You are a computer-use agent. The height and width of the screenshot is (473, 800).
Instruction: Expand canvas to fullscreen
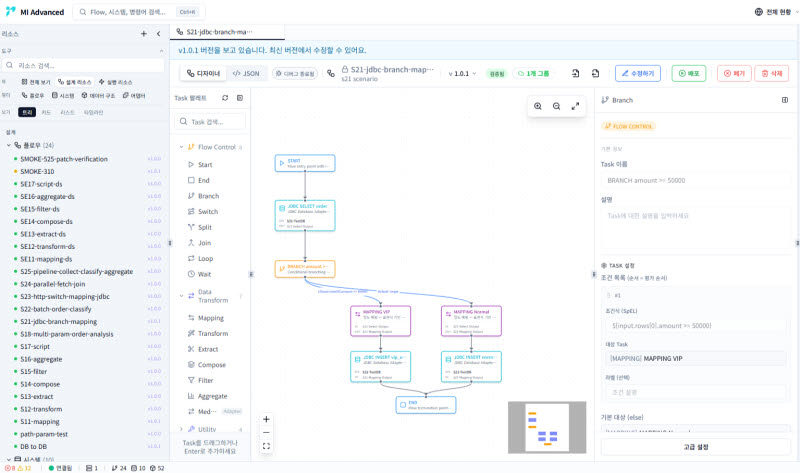click(x=575, y=106)
